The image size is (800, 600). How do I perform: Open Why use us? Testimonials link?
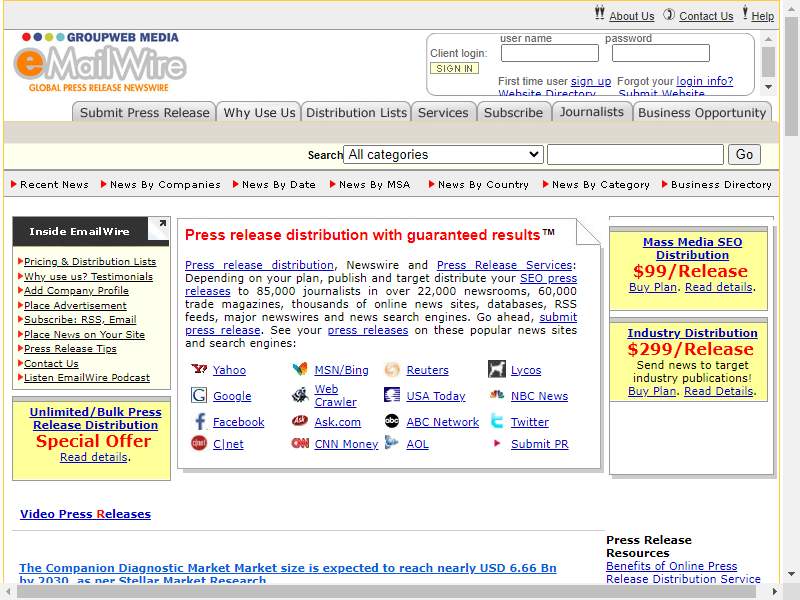[x=88, y=277]
